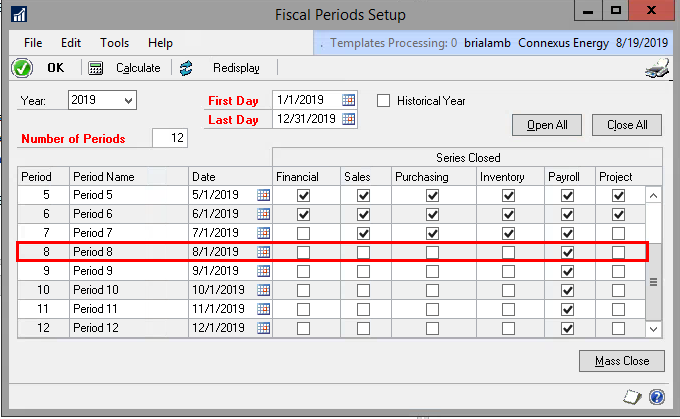Viewport: 680px width, 419px height.
Task: Click the green OK checkmark icon
Action: tap(20, 68)
